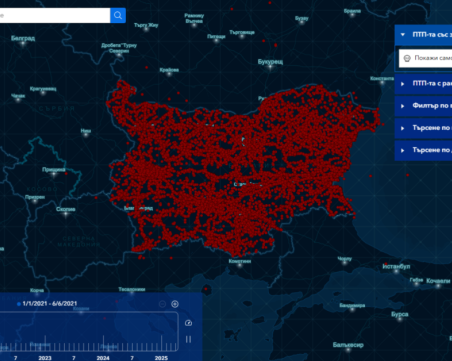Click the Истанбул city label

tap(396, 267)
